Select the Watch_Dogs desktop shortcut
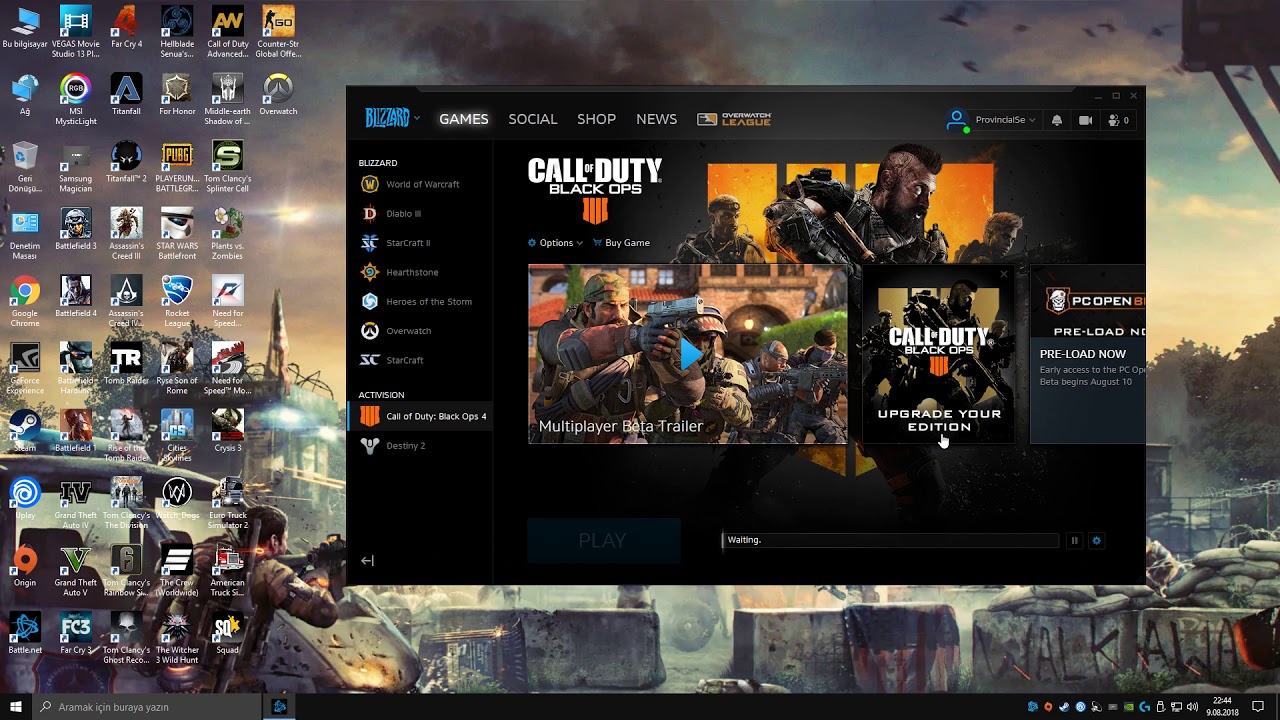This screenshot has width=1280, height=720. pos(177,499)
